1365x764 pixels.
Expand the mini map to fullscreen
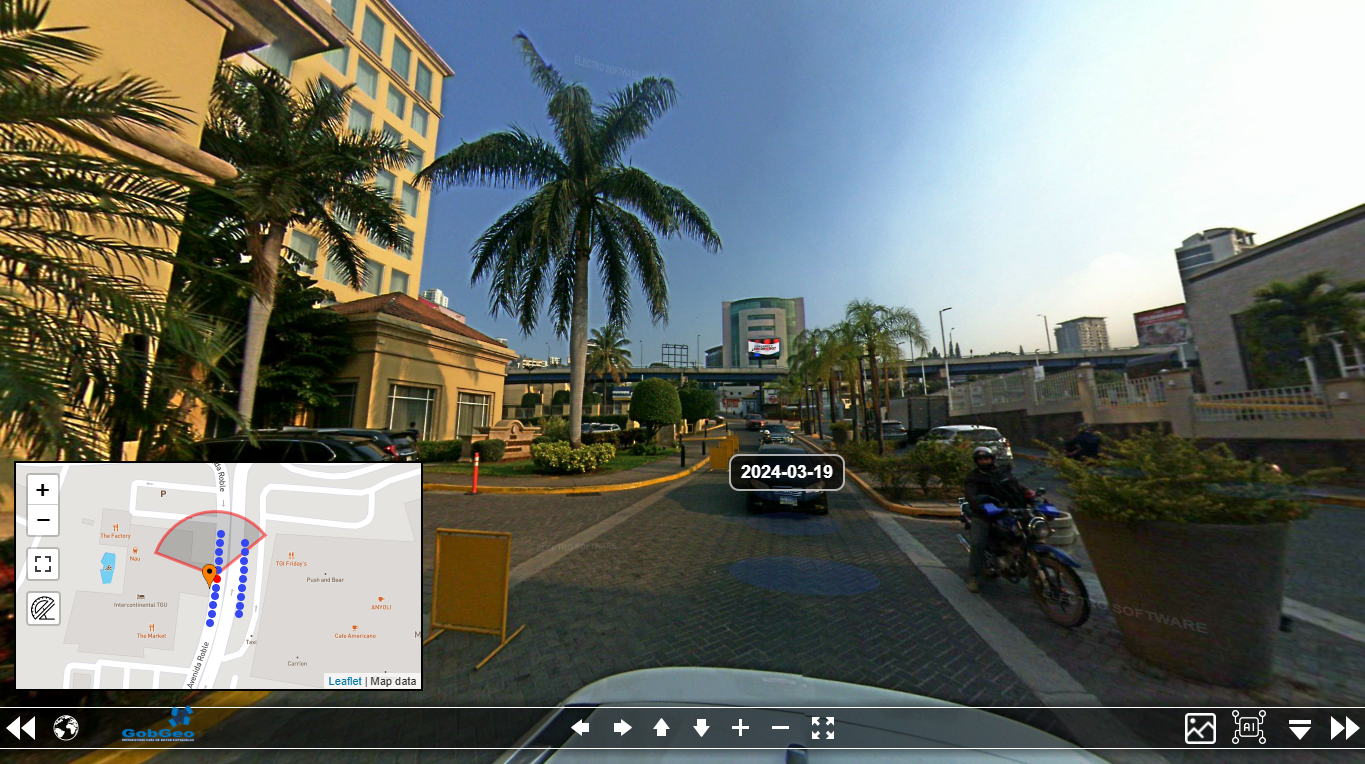(x=43, y=564)
